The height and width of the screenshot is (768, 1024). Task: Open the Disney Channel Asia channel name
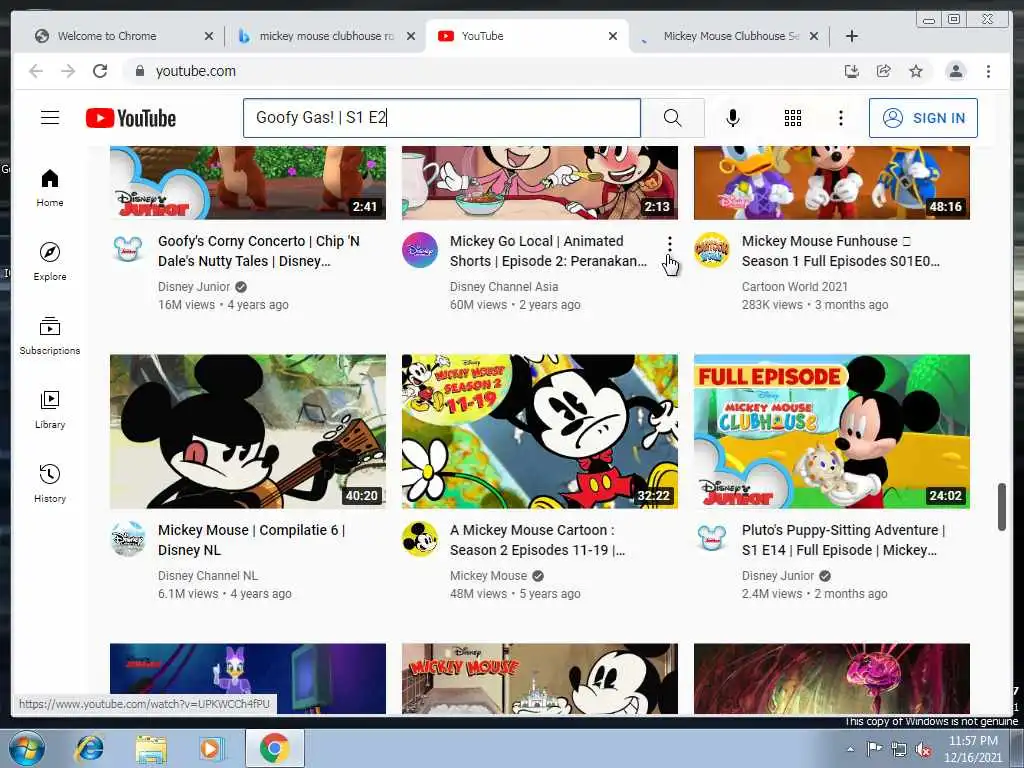coord(504,287)
